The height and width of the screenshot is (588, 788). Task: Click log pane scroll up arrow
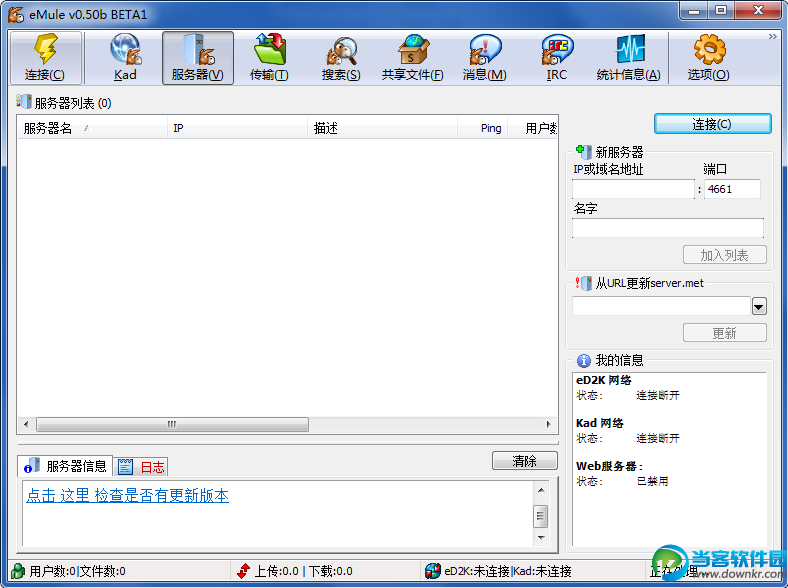coord(541,490)
